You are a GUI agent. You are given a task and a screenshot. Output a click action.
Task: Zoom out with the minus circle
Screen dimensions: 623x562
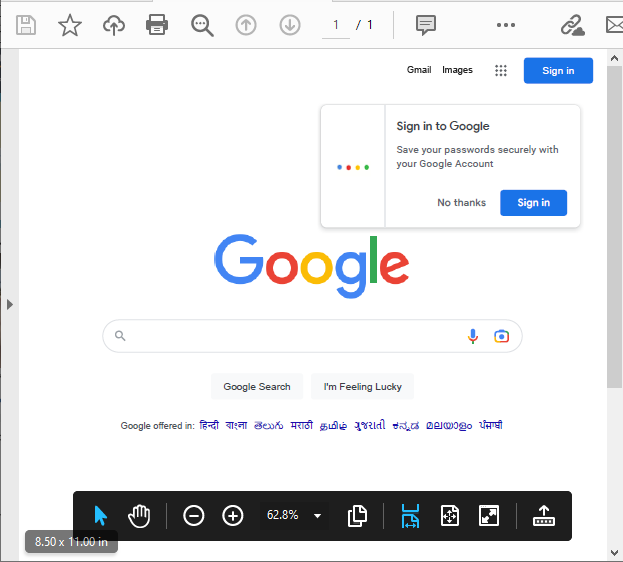pyautogui.click(x=193, y=516)
